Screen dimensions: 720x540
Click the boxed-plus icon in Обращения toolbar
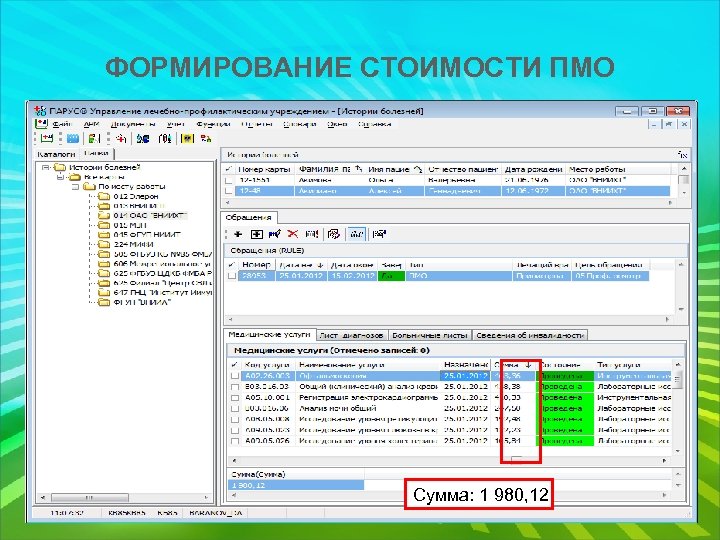point(256,234)
